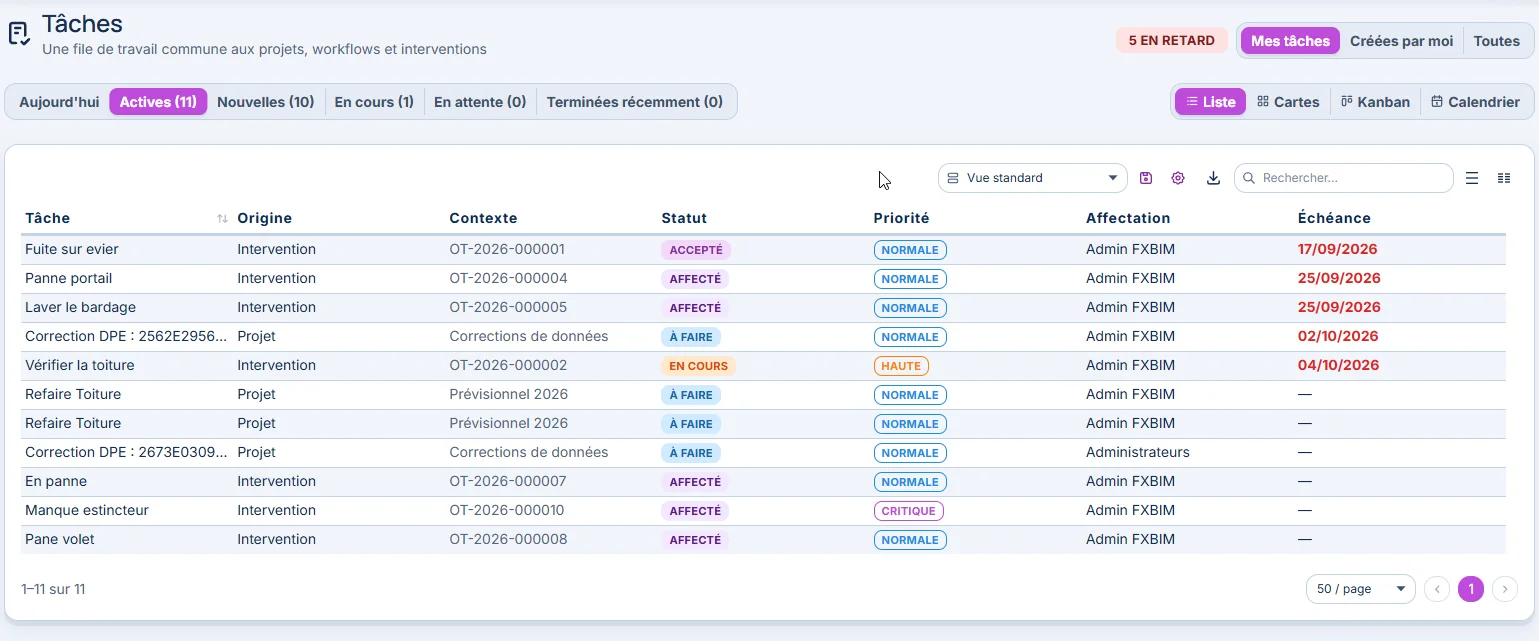Image resolution: width=1539 pixels, height=641 pixels.
Task: Click the Rechercher search field
Action: pyautogui.click(x=1343, y=178)
